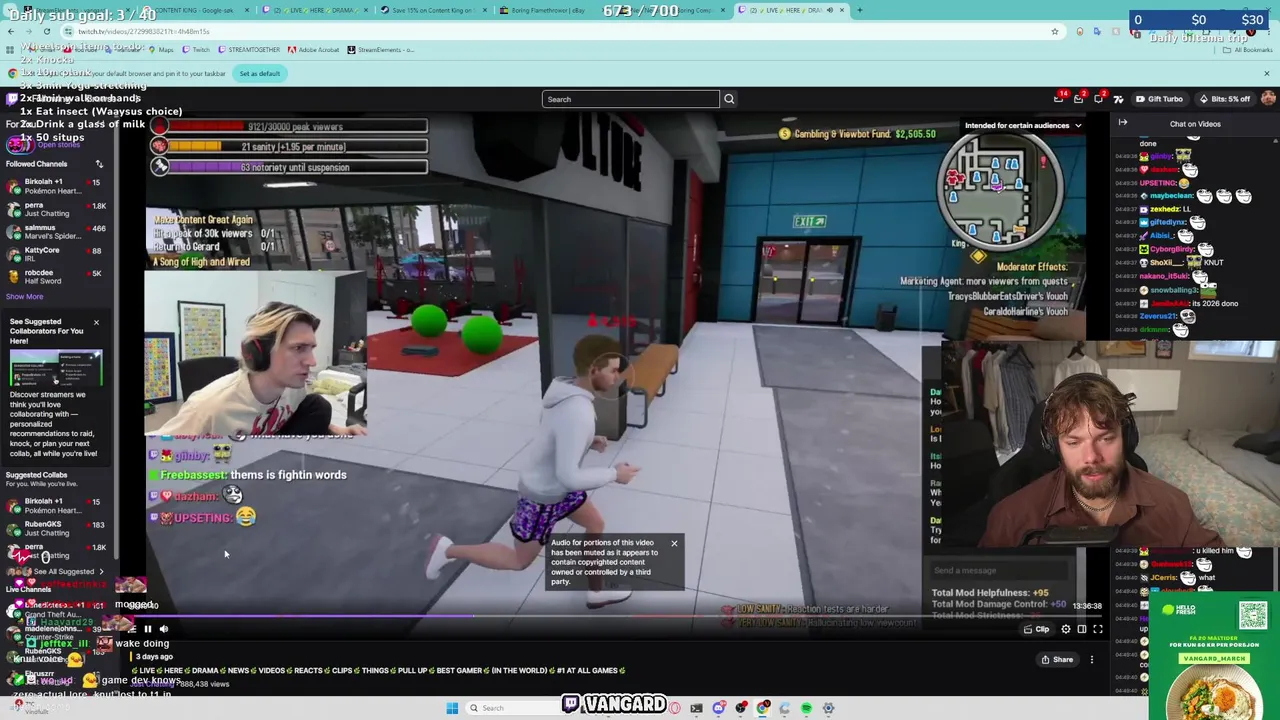
Task: Seek on the video progress bar
Action: click(x=628, y=617)
